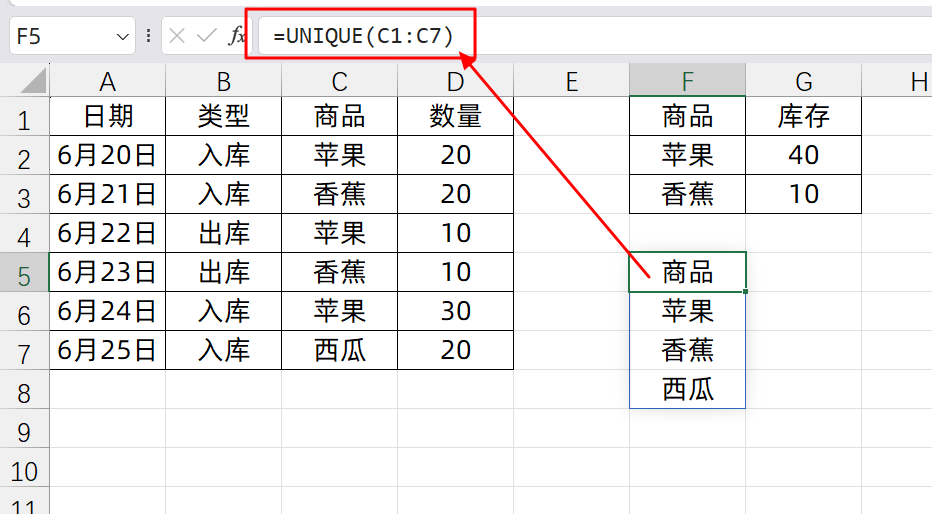
Task: Click cell D6 with value 30
Action: coord(455,311)
